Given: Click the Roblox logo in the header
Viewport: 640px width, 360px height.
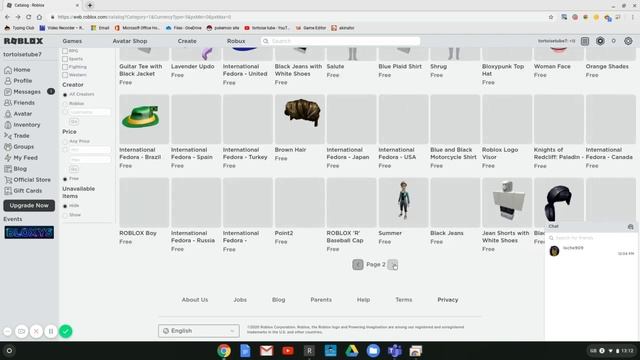Looking at the screenshot, I should pyautogui.click(x=23, y=41).
